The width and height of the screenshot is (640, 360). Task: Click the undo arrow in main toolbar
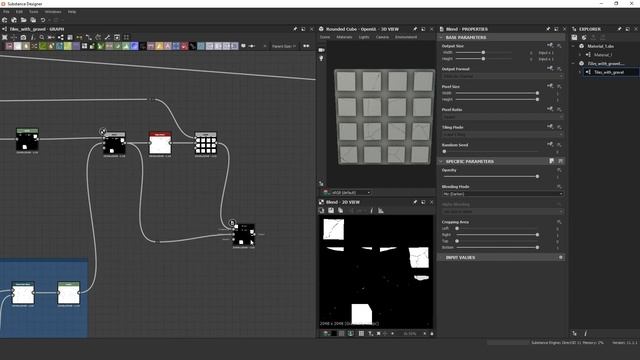(x=43, y=20)
